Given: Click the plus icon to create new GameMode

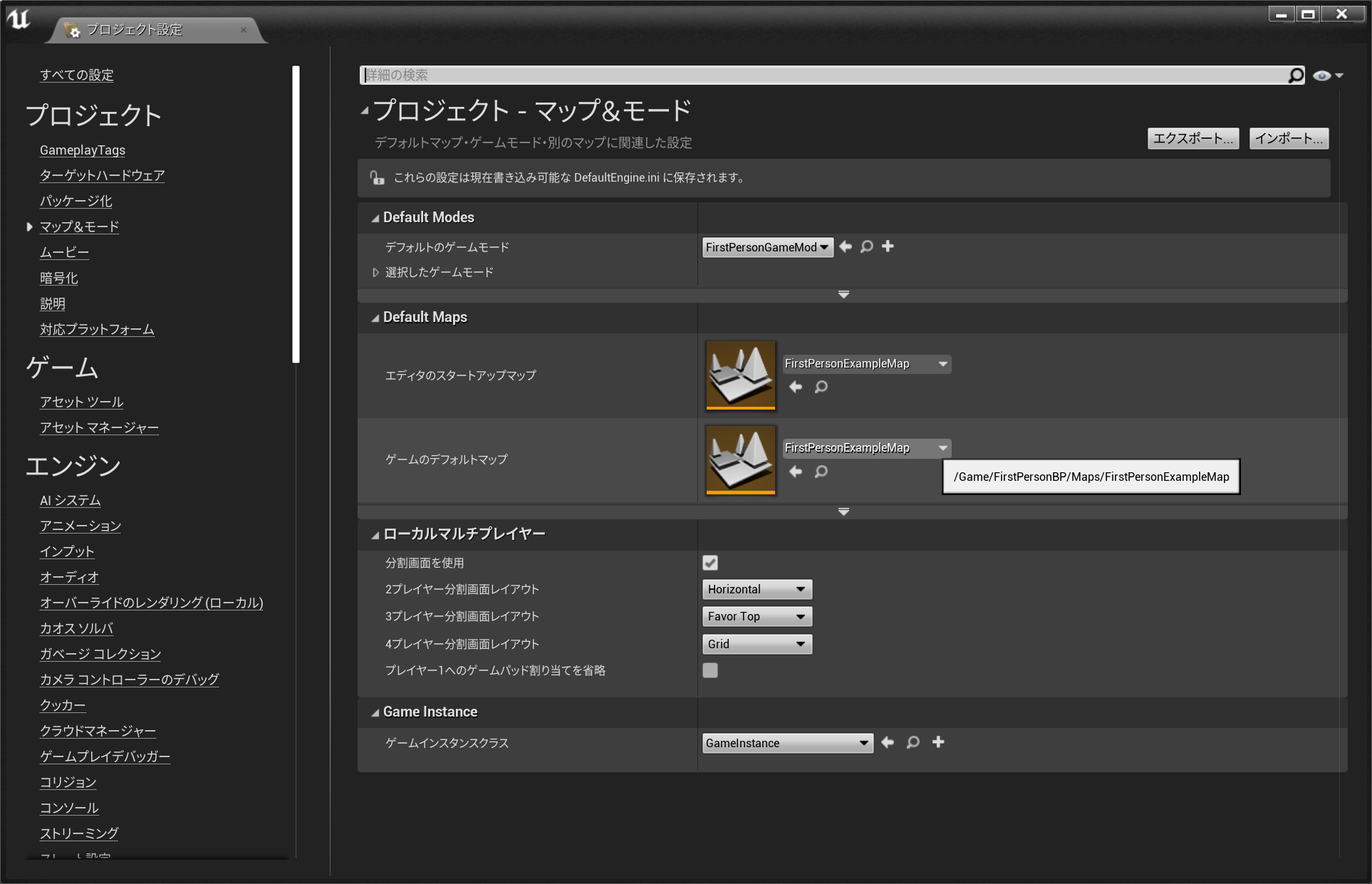Looking at the screenshot, I should tap(888, 246).
